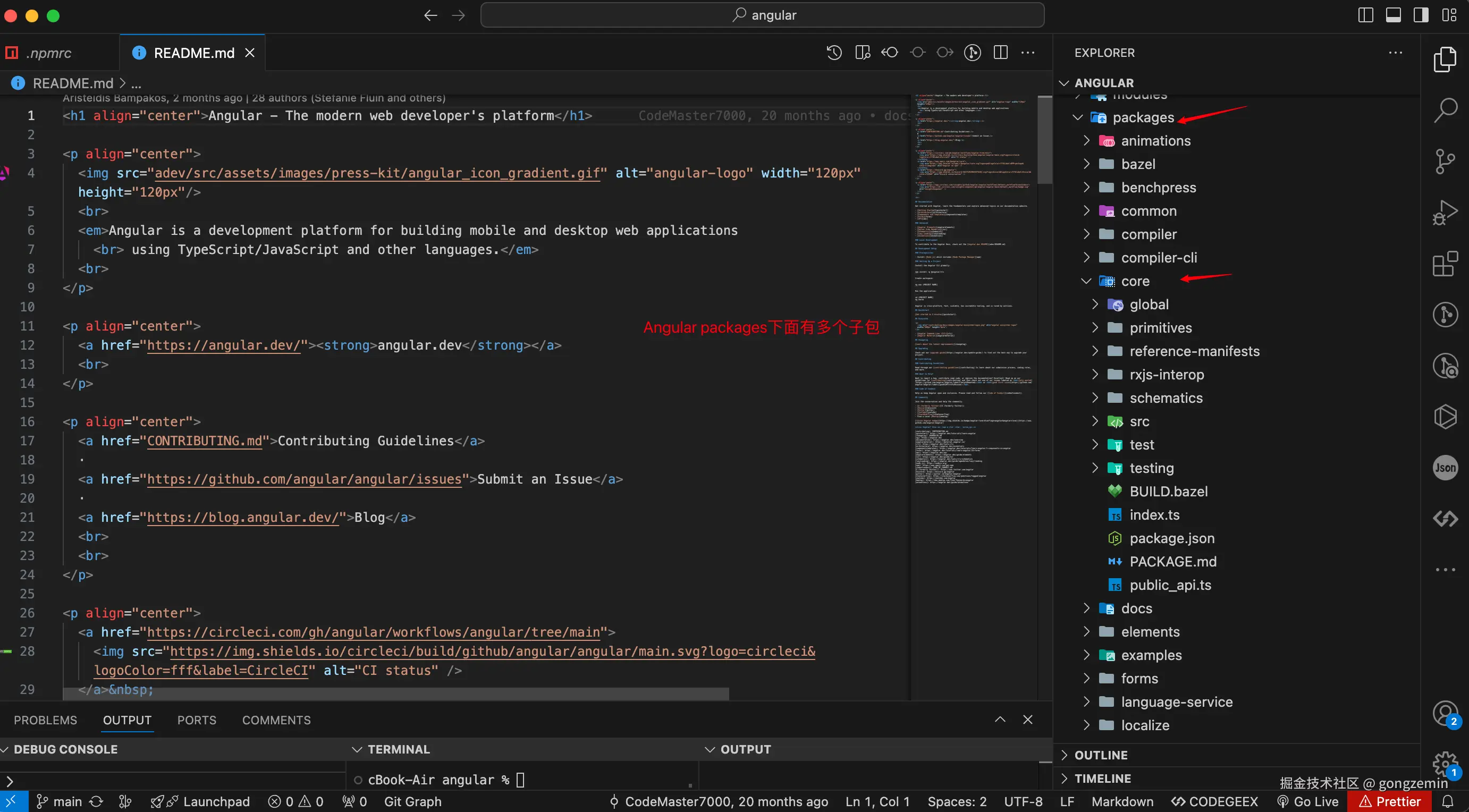Click the split editor icon in toolbar
Viewport: 1469px width, 812px height.
(1000, 53)
